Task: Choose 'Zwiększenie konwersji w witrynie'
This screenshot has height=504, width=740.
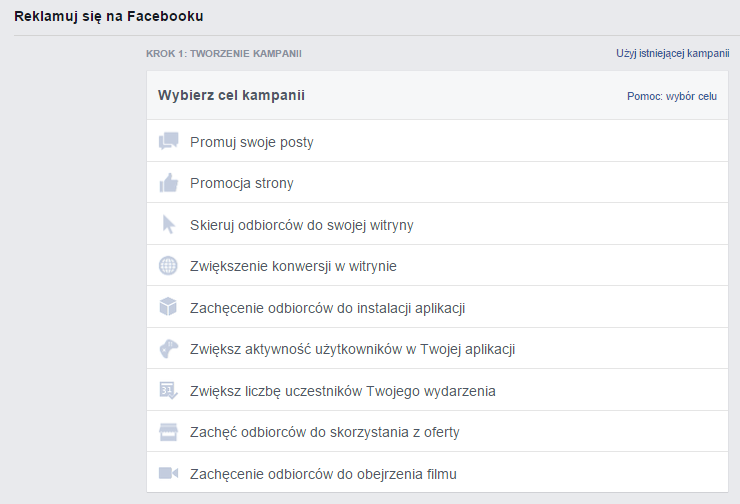Action: point(437,266)
